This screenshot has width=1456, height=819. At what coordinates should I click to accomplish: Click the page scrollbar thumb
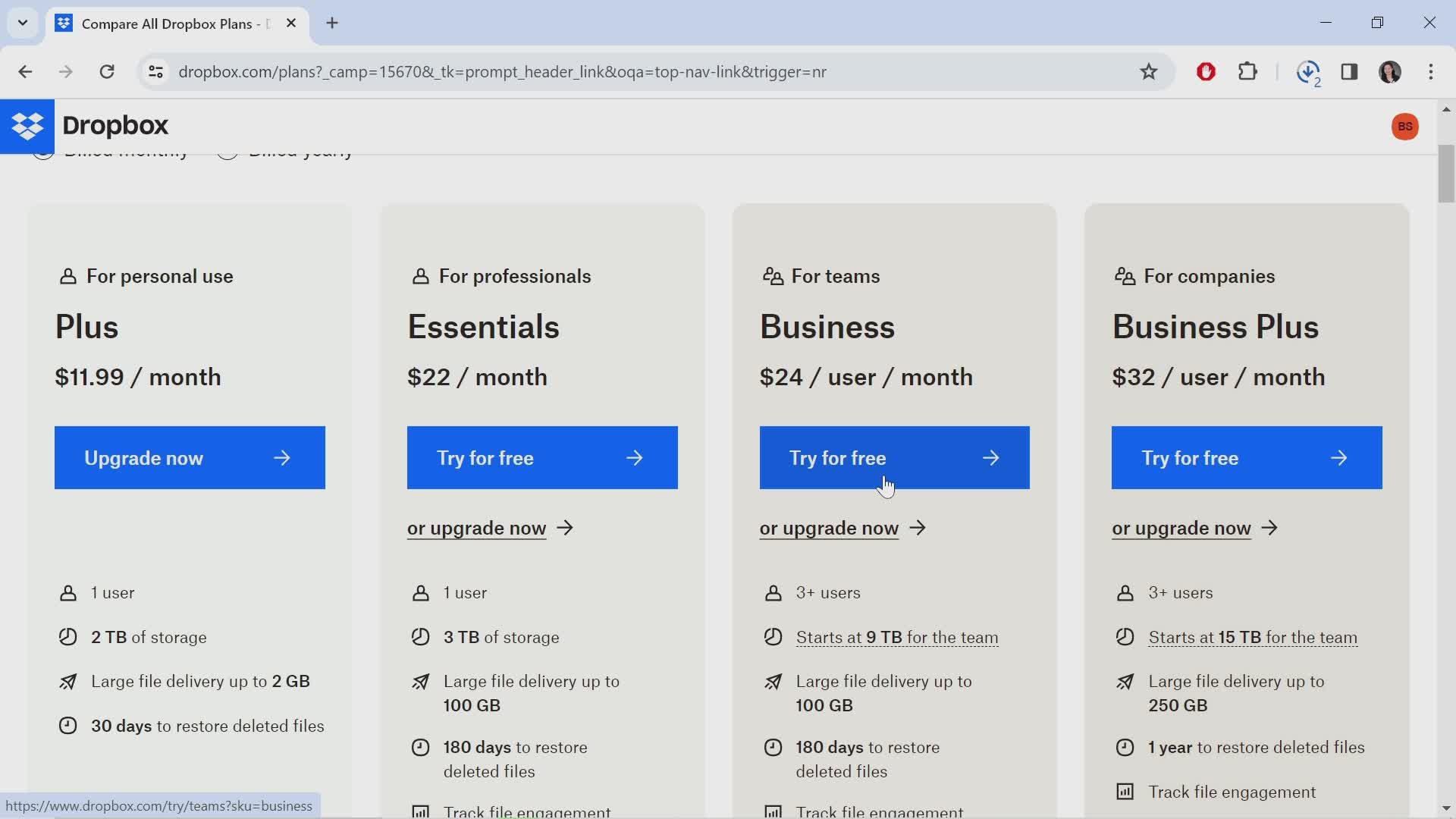1445,174
